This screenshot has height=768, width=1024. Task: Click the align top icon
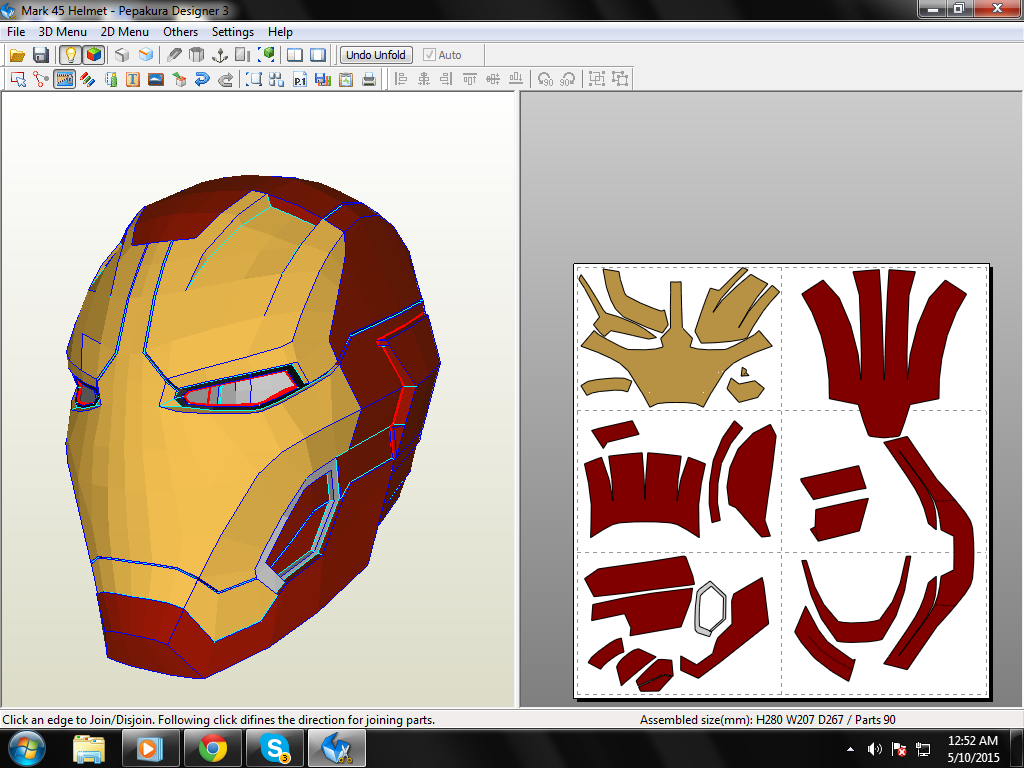pos(470,79)
